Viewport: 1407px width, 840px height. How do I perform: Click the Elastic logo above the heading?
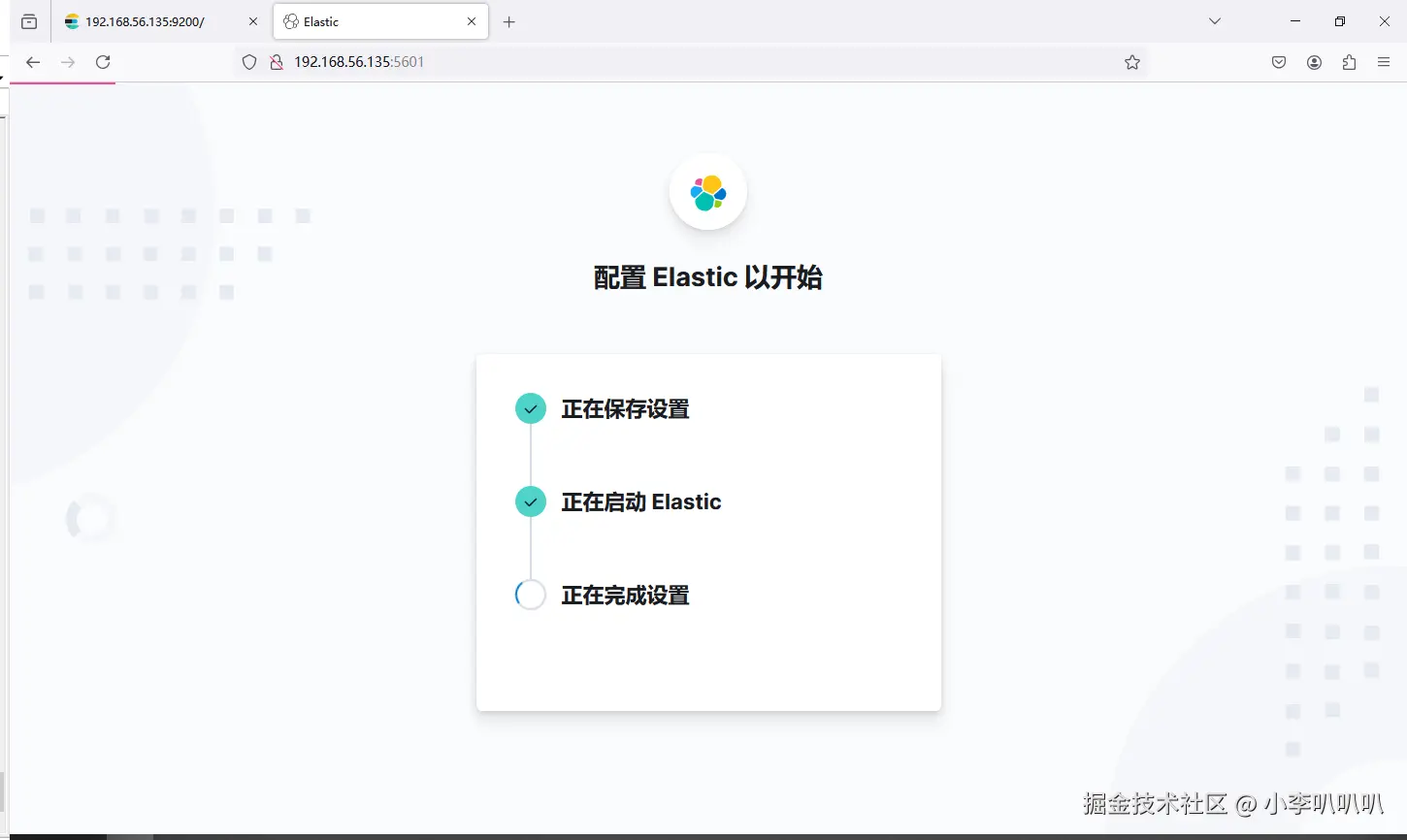click(708, 192)
